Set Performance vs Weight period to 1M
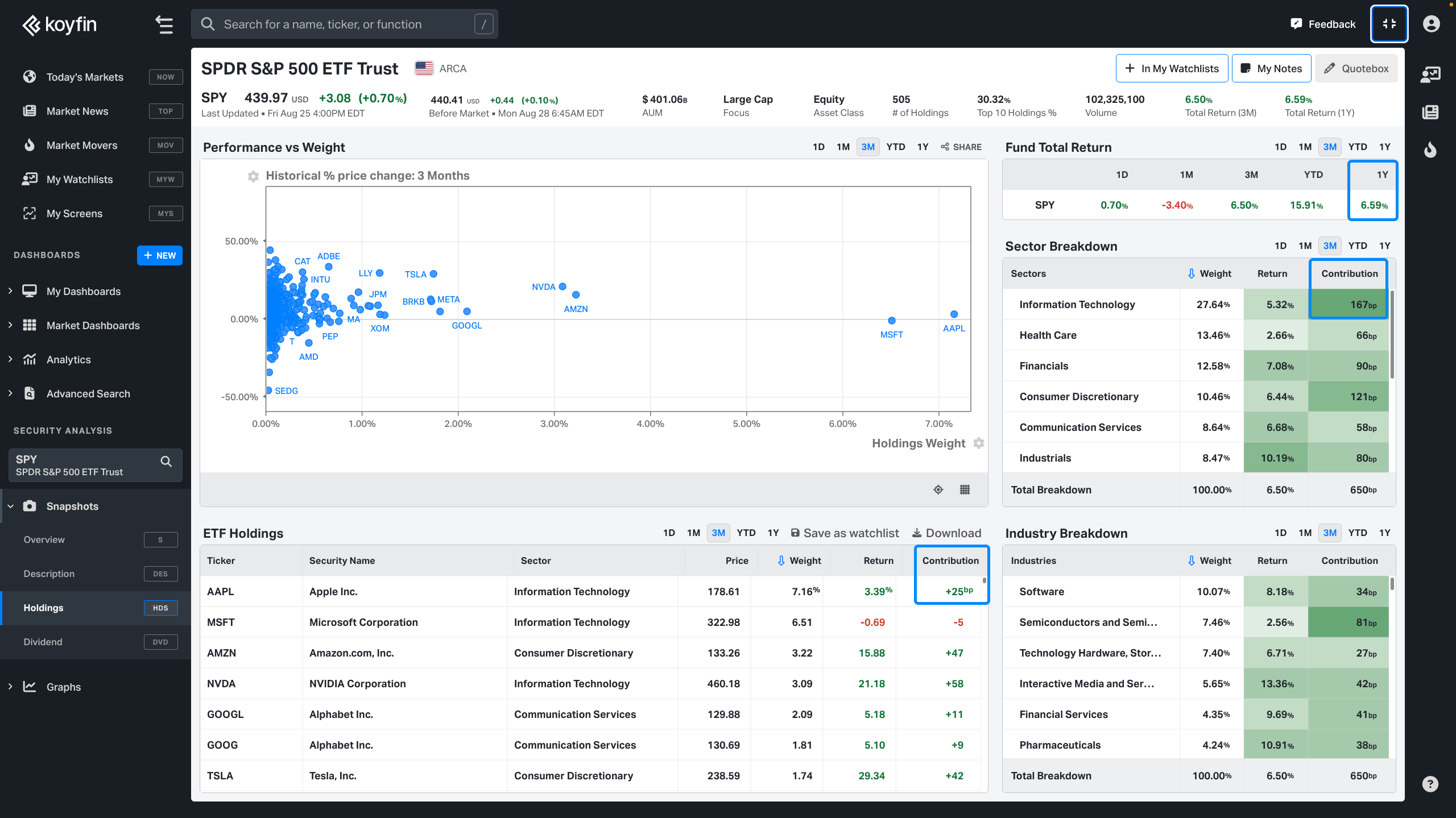Viewport: 1456px width, 818px height. [x=843, y=147]
